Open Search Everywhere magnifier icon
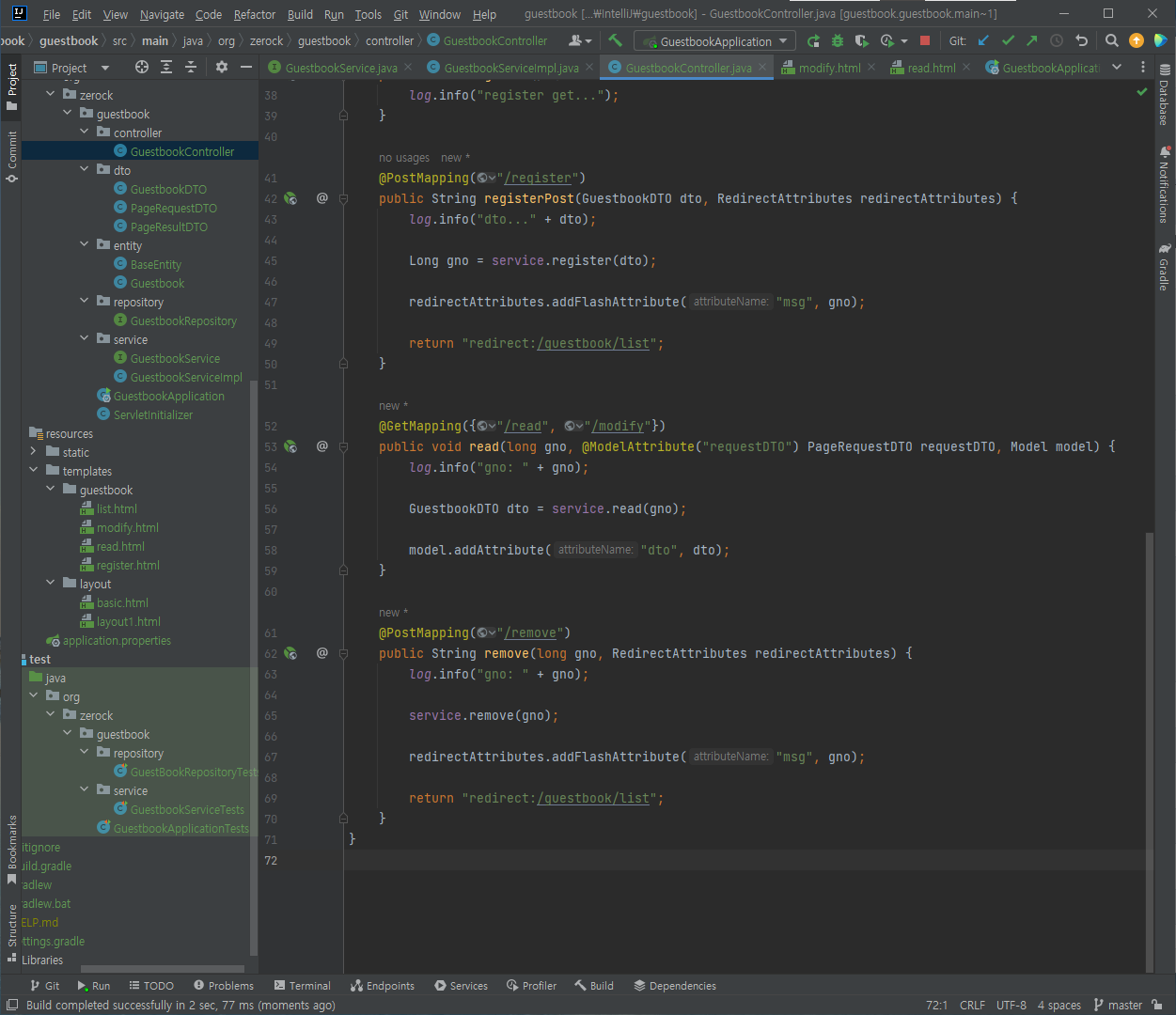The width and height of the screenshot is (1176, 1015). 1112,40
